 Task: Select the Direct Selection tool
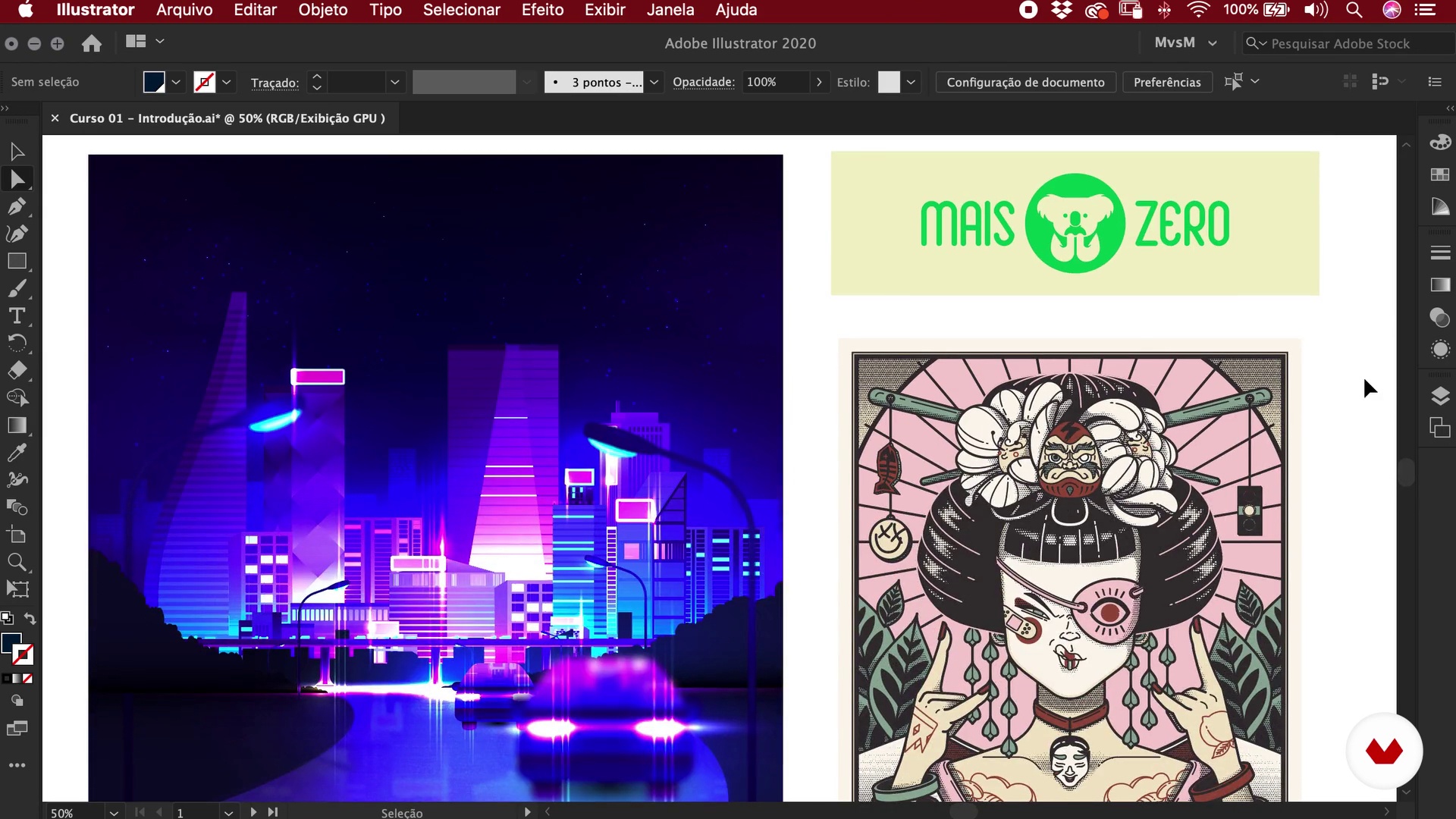(x=17, y=180)
